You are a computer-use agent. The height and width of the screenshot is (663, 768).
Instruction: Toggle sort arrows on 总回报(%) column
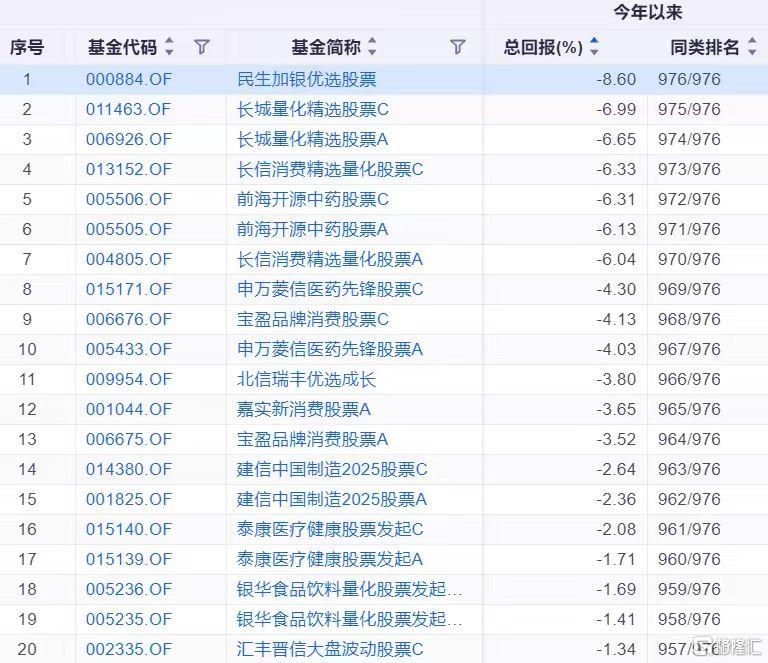coord(594,47)
